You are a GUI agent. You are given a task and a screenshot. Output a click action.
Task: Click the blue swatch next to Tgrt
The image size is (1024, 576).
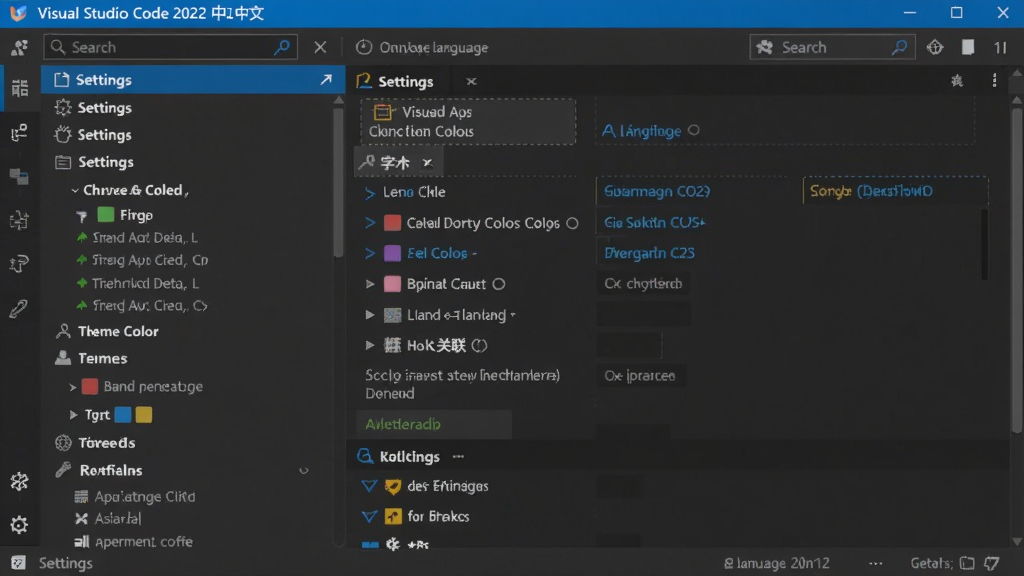[x=123, y=415]
